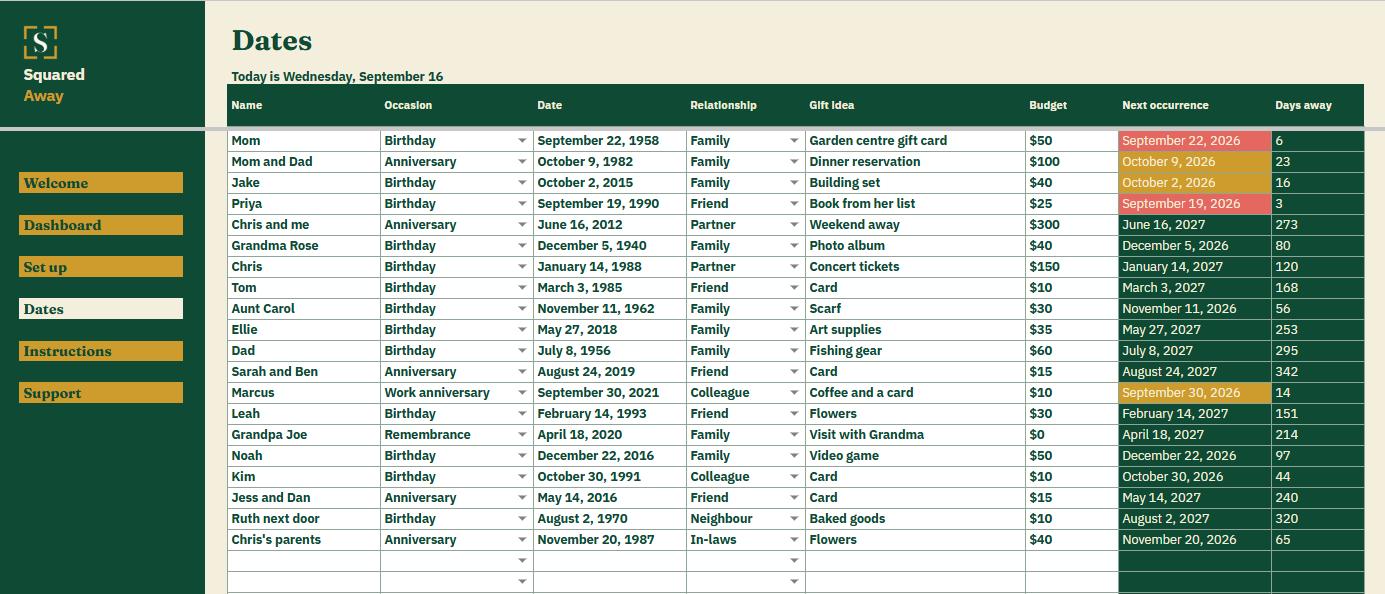This screenshot has width=1385, height=594.
Task: Select gift idea 'Garden centre gift card'
Action: pyautogui.click(x=915, y=141)
